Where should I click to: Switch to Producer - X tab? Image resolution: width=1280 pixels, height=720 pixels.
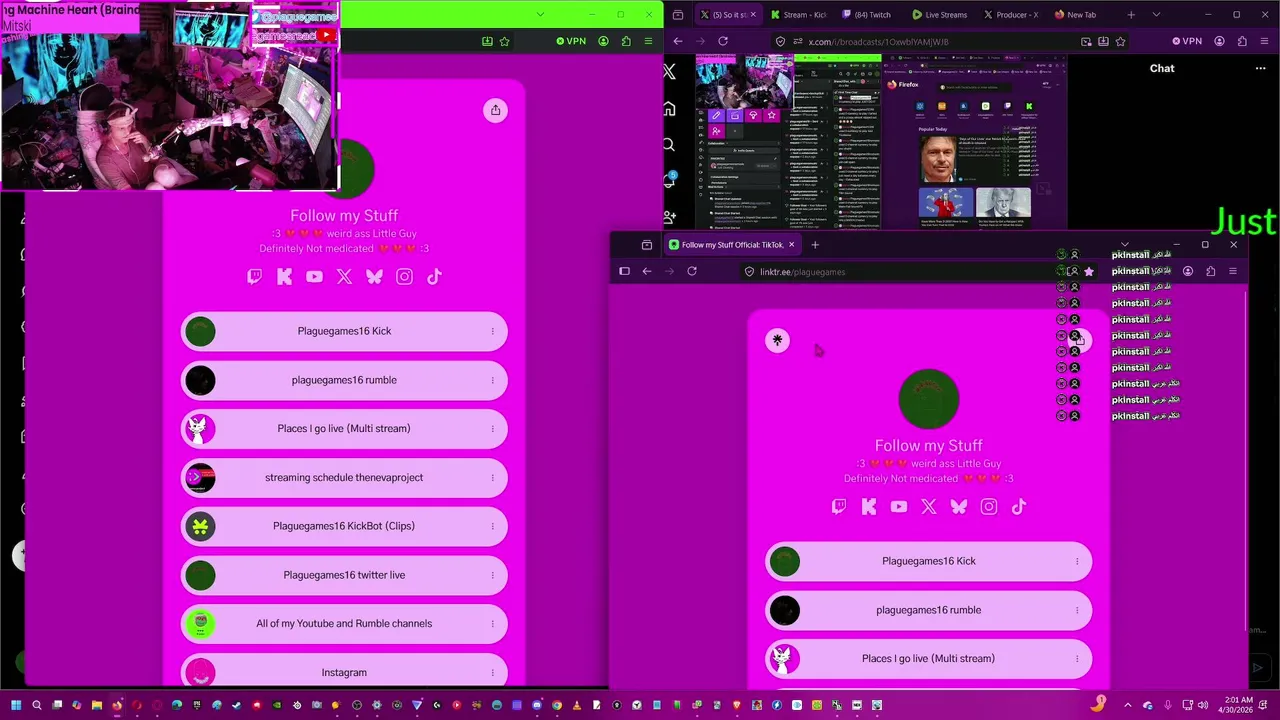(x=1011, y=15)
